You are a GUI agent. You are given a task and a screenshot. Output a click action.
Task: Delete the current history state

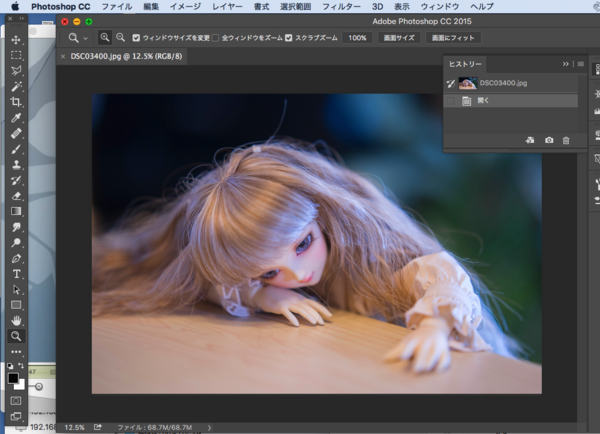coord(566,140)
